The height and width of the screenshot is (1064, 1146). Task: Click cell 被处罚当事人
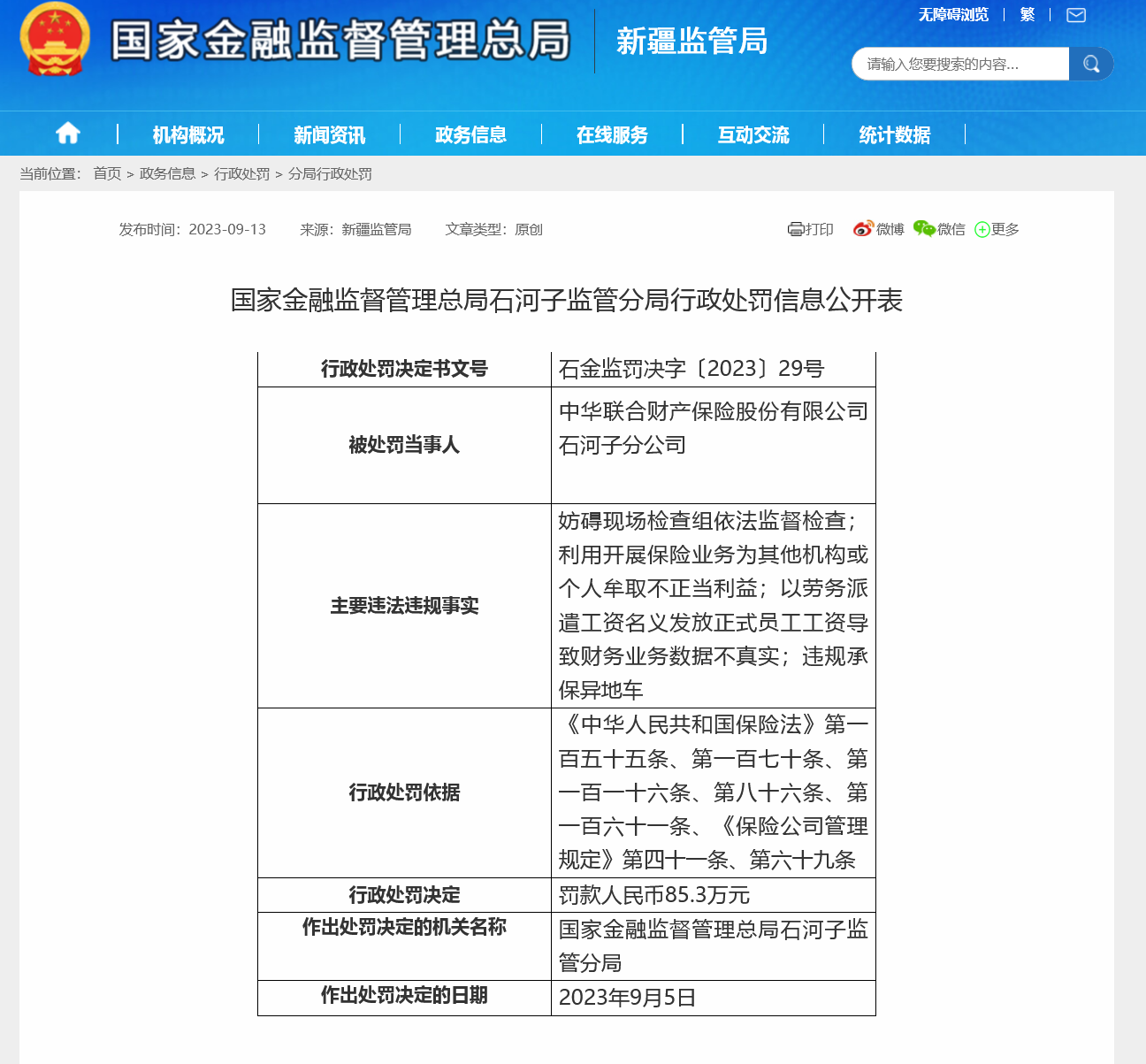tap(404, 445)
